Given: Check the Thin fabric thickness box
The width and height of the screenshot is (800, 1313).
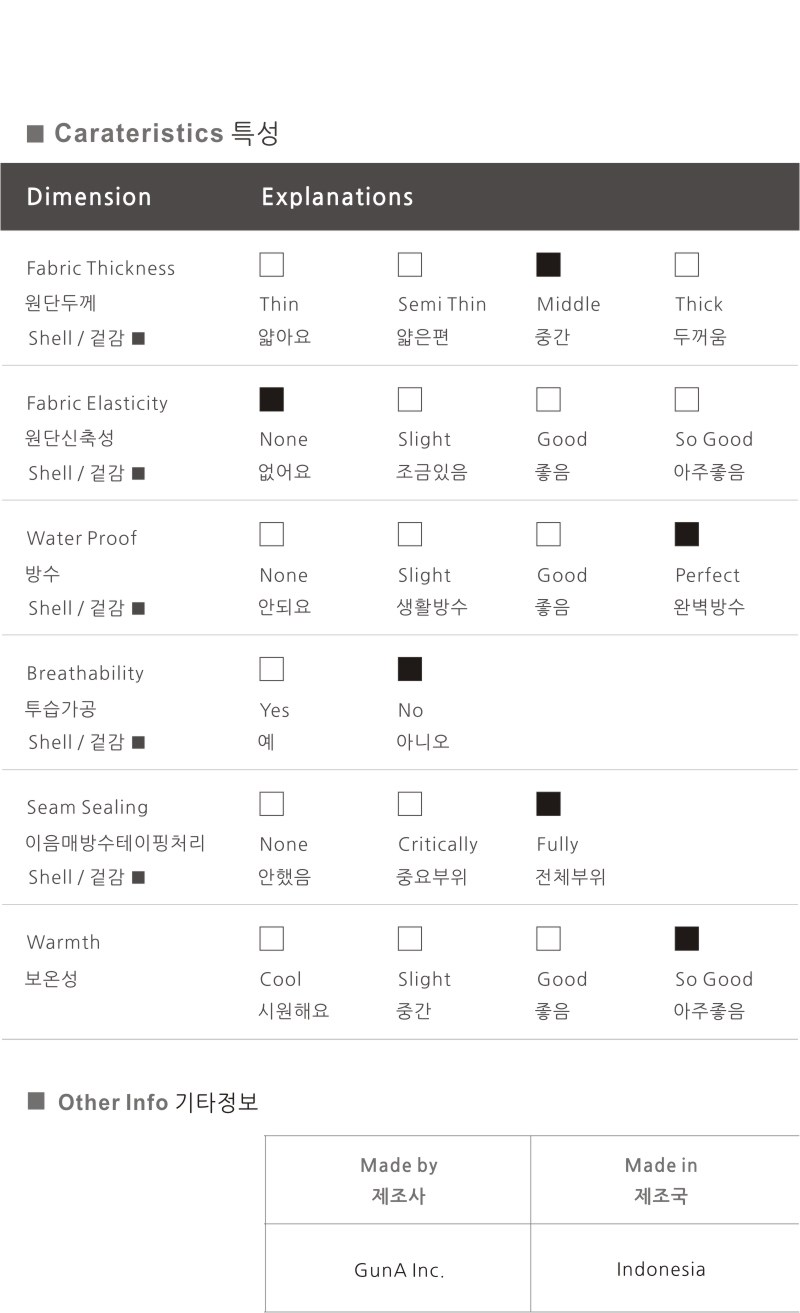Looking at the screenshot, I should [x=271, y=265].
